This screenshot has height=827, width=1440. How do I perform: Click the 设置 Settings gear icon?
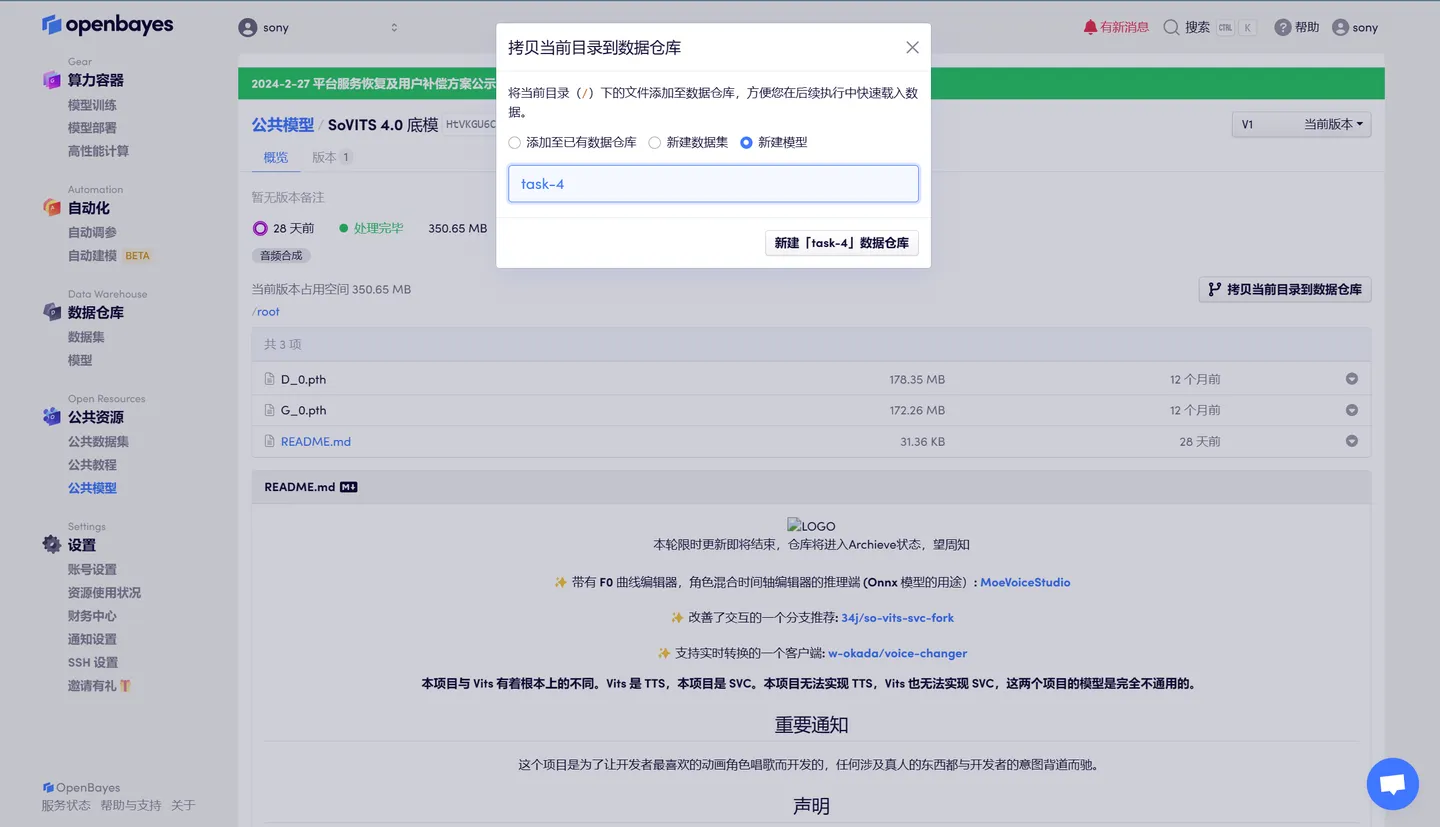pos(52,544)
